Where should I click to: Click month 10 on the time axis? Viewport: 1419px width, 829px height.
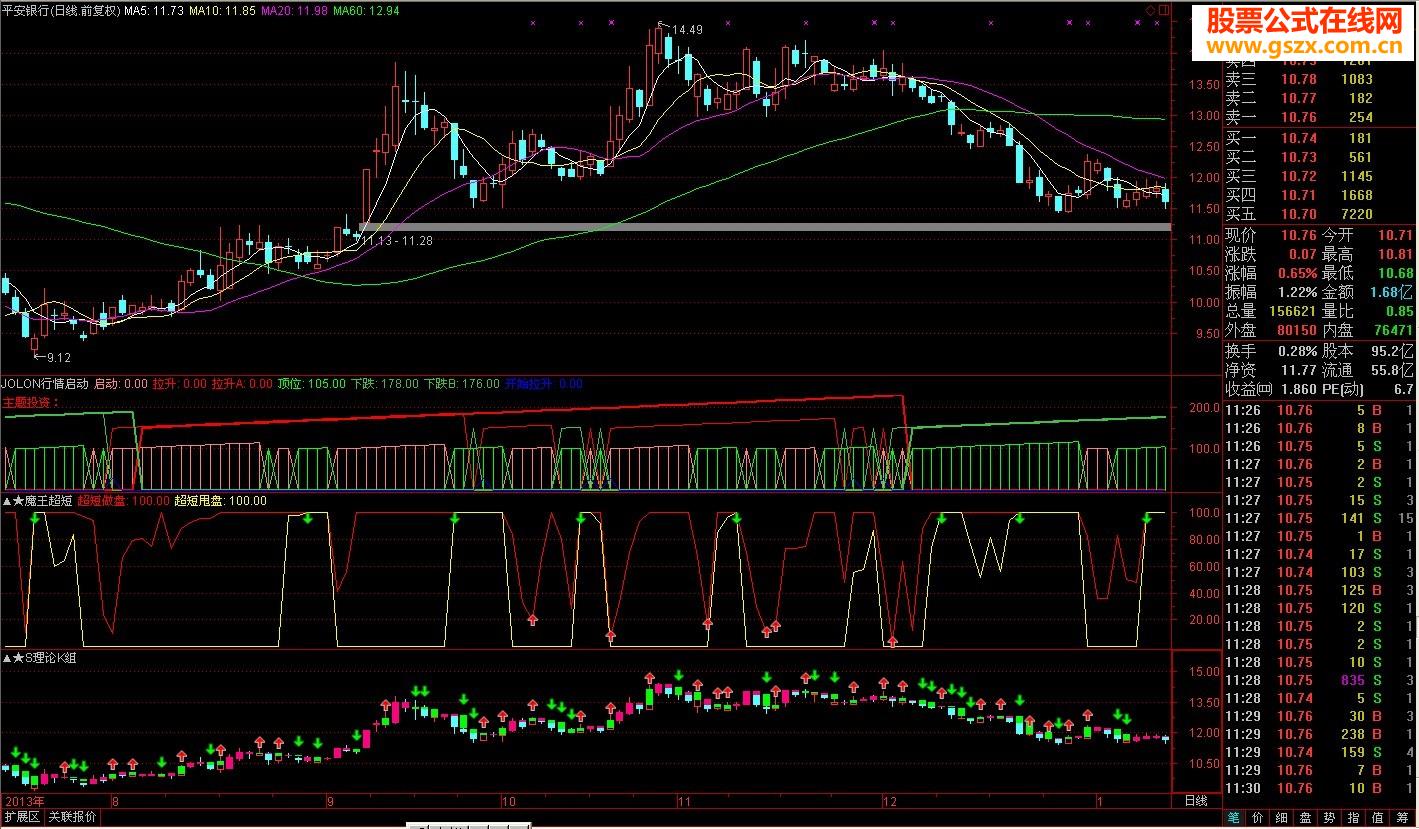coord(508,801)
